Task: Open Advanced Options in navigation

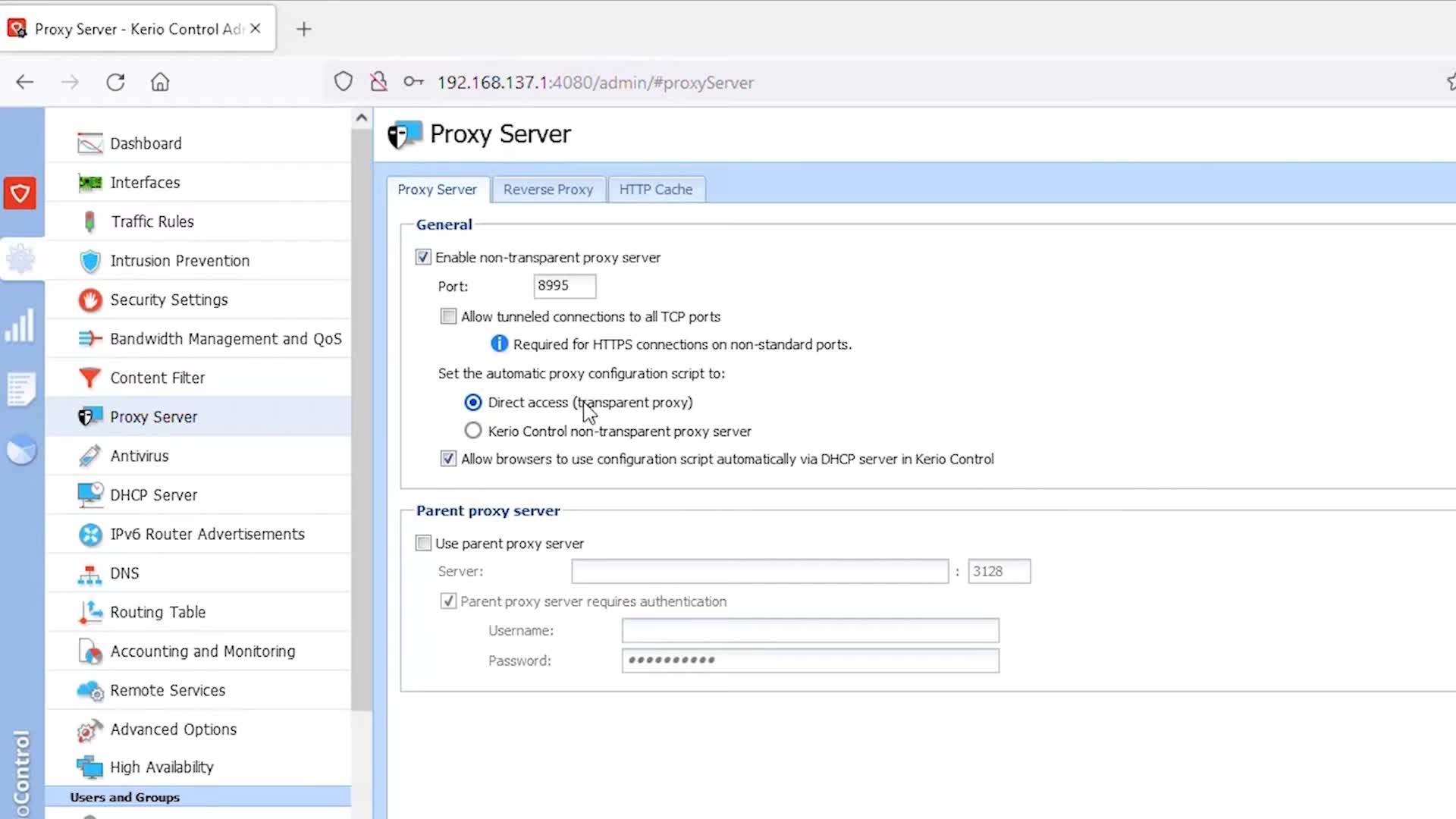Action: (x=174, y=729)
